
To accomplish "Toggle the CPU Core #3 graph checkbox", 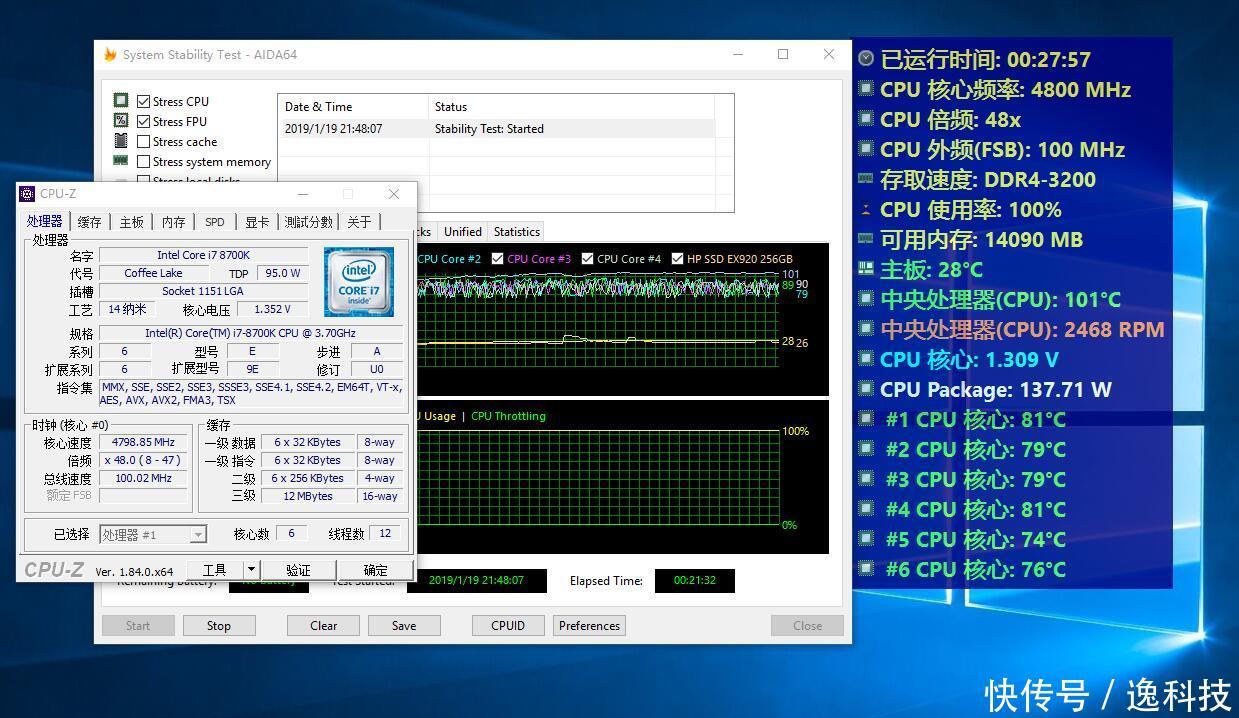I will [x=498, y=259].
